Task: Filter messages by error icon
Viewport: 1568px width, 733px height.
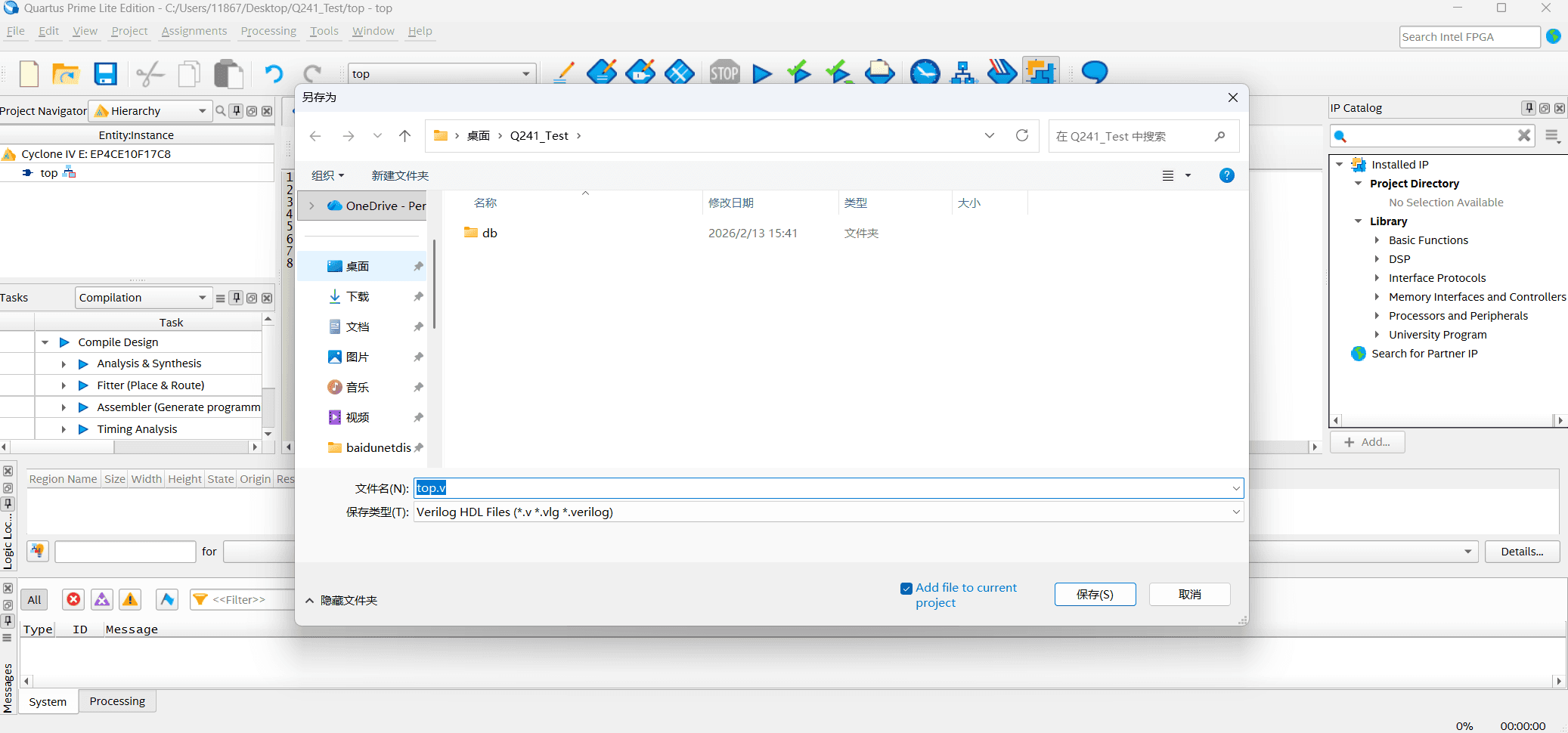Action: (73, 599)
